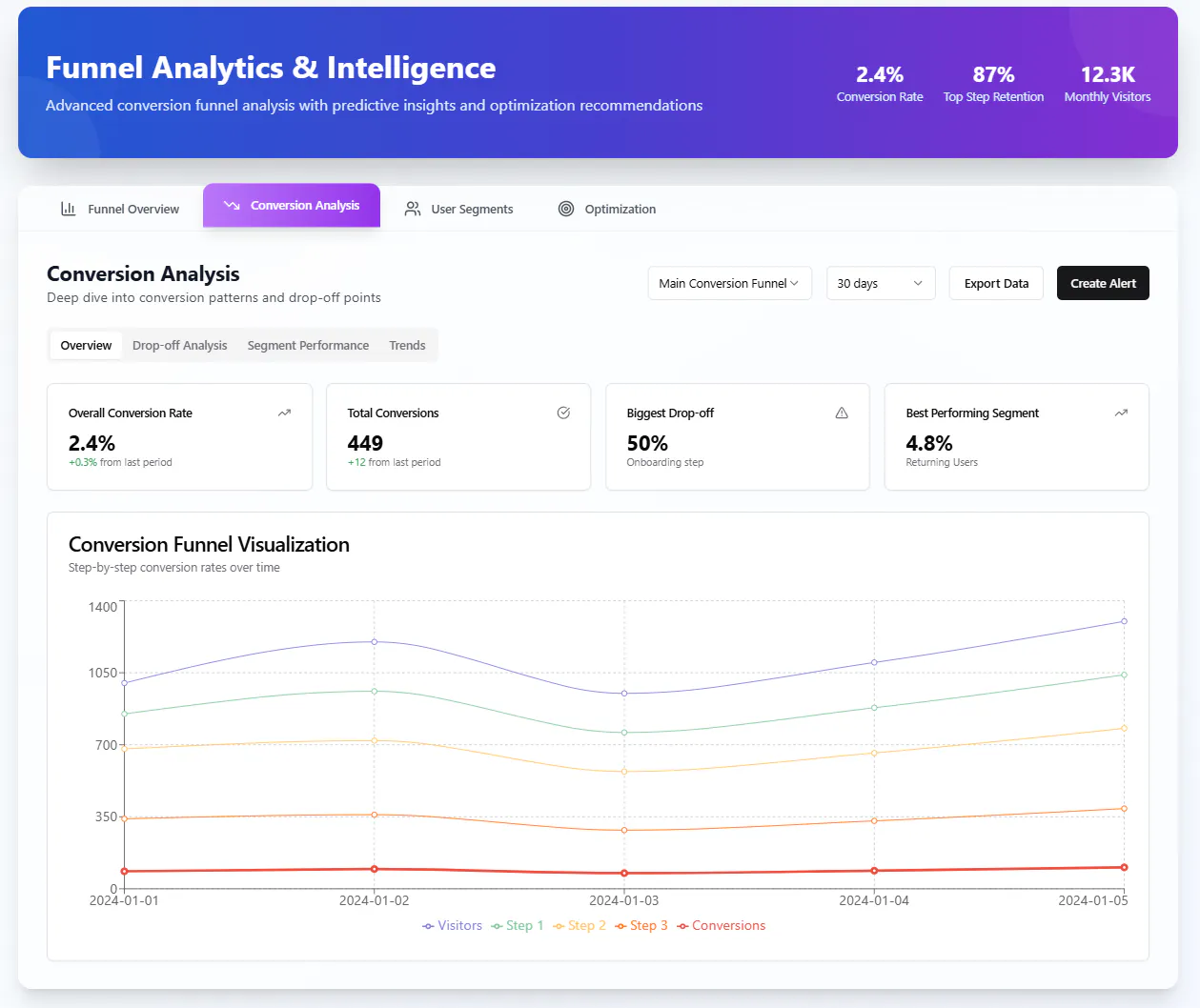Click the 'Conversion Funnel Visualization' heading
This screenshot has height=1008, width=1200.
[x=209, y=545]
